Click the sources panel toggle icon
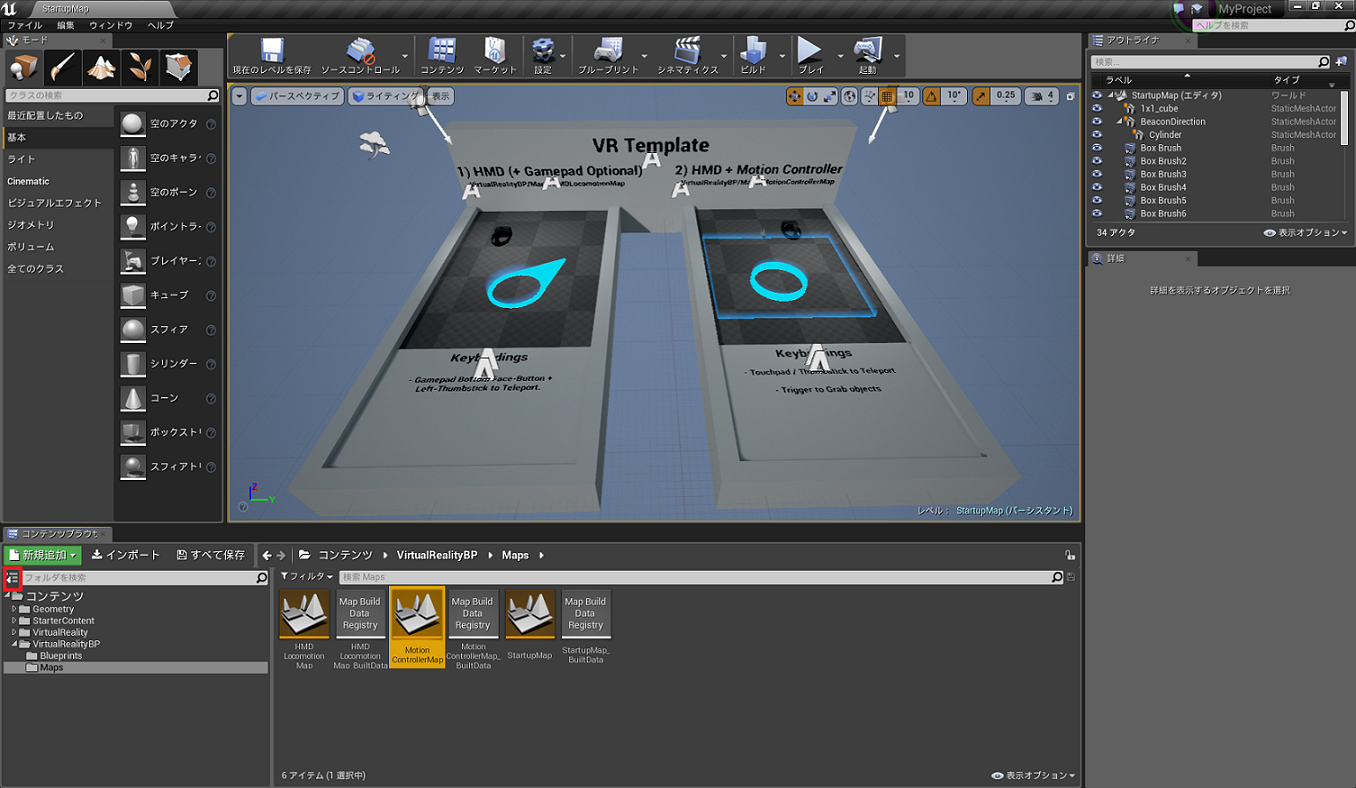The height and width of the screenshot is (788, 1356). point(13,577)
